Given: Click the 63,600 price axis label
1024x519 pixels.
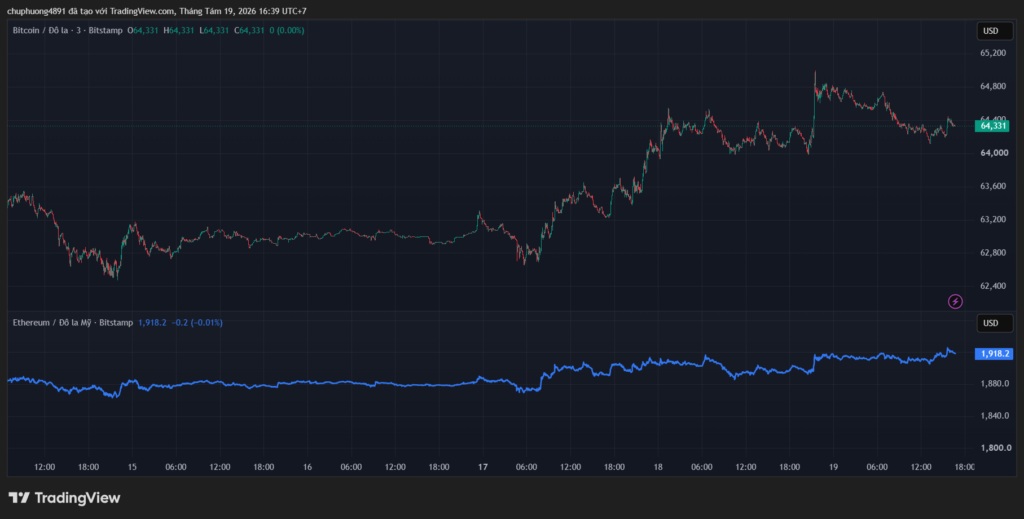Looking at the screenshot, I should (993, 186).
